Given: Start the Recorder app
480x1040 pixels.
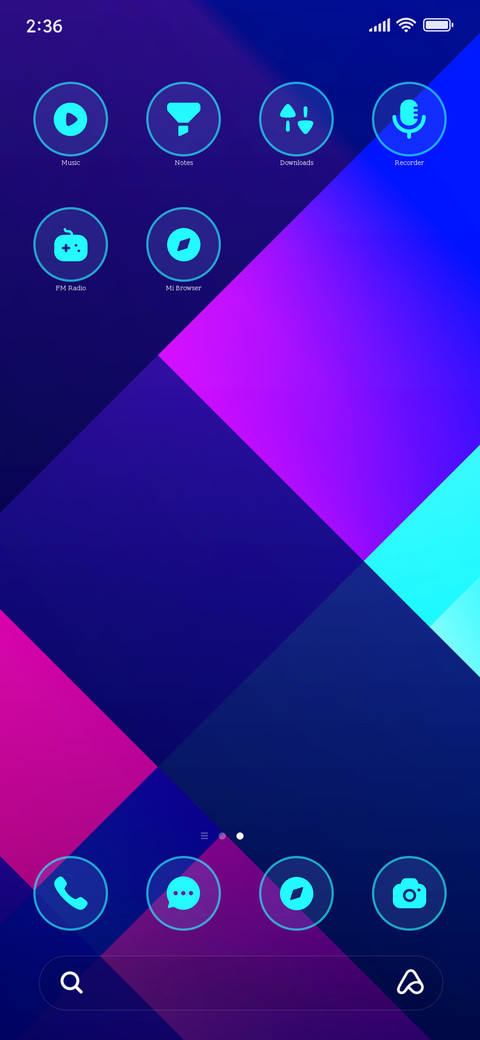Looking at the screenshot, I should 409,119.
